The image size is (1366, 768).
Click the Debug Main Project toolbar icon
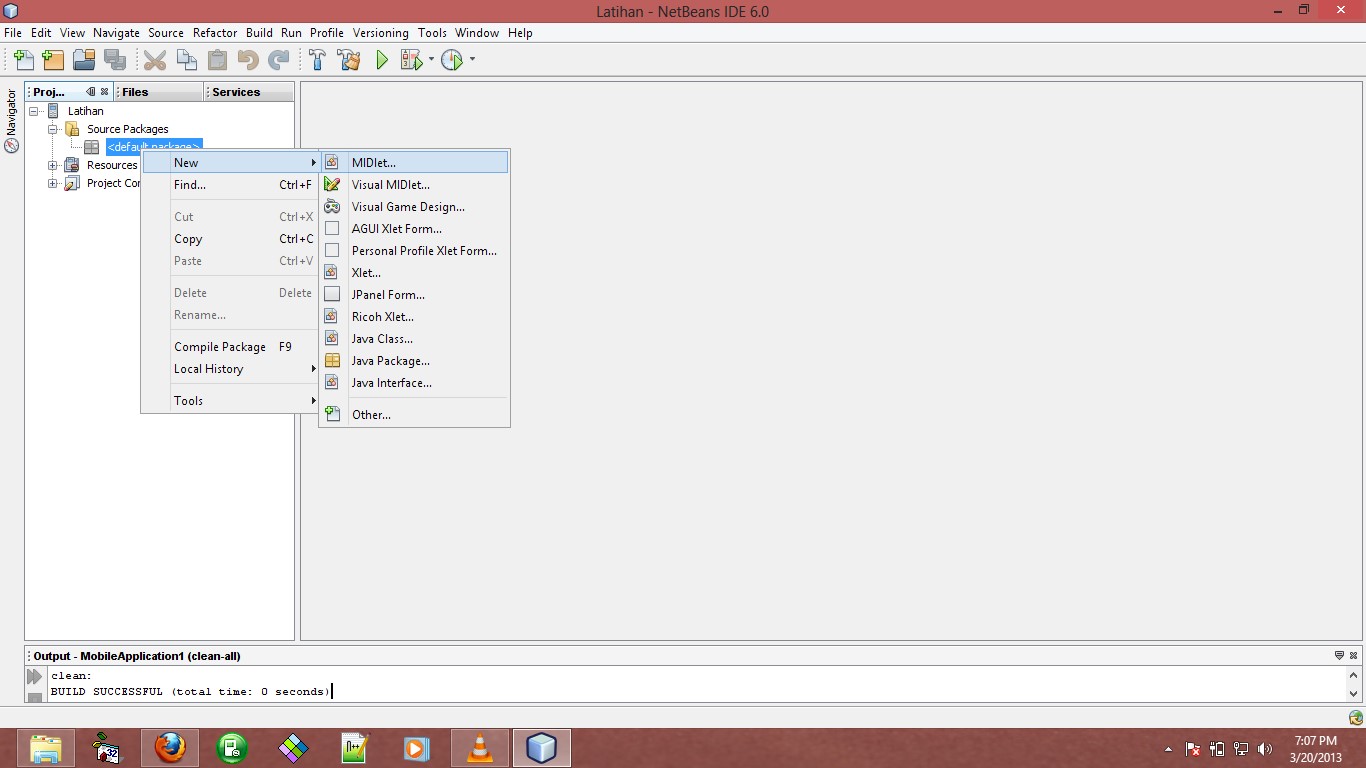(x=411, y=60)
